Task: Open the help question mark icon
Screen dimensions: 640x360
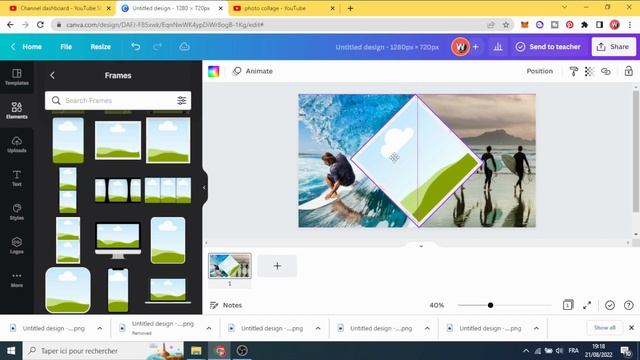Action: 629,305
